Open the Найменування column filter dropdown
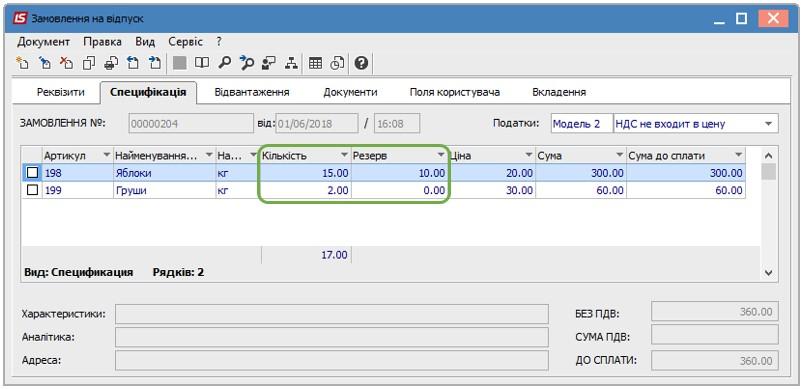 (208, 155)
